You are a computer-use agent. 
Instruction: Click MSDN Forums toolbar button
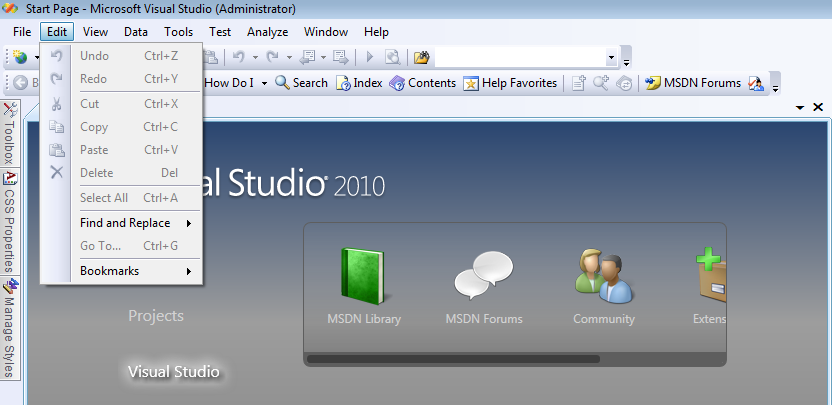pos(693,83)
